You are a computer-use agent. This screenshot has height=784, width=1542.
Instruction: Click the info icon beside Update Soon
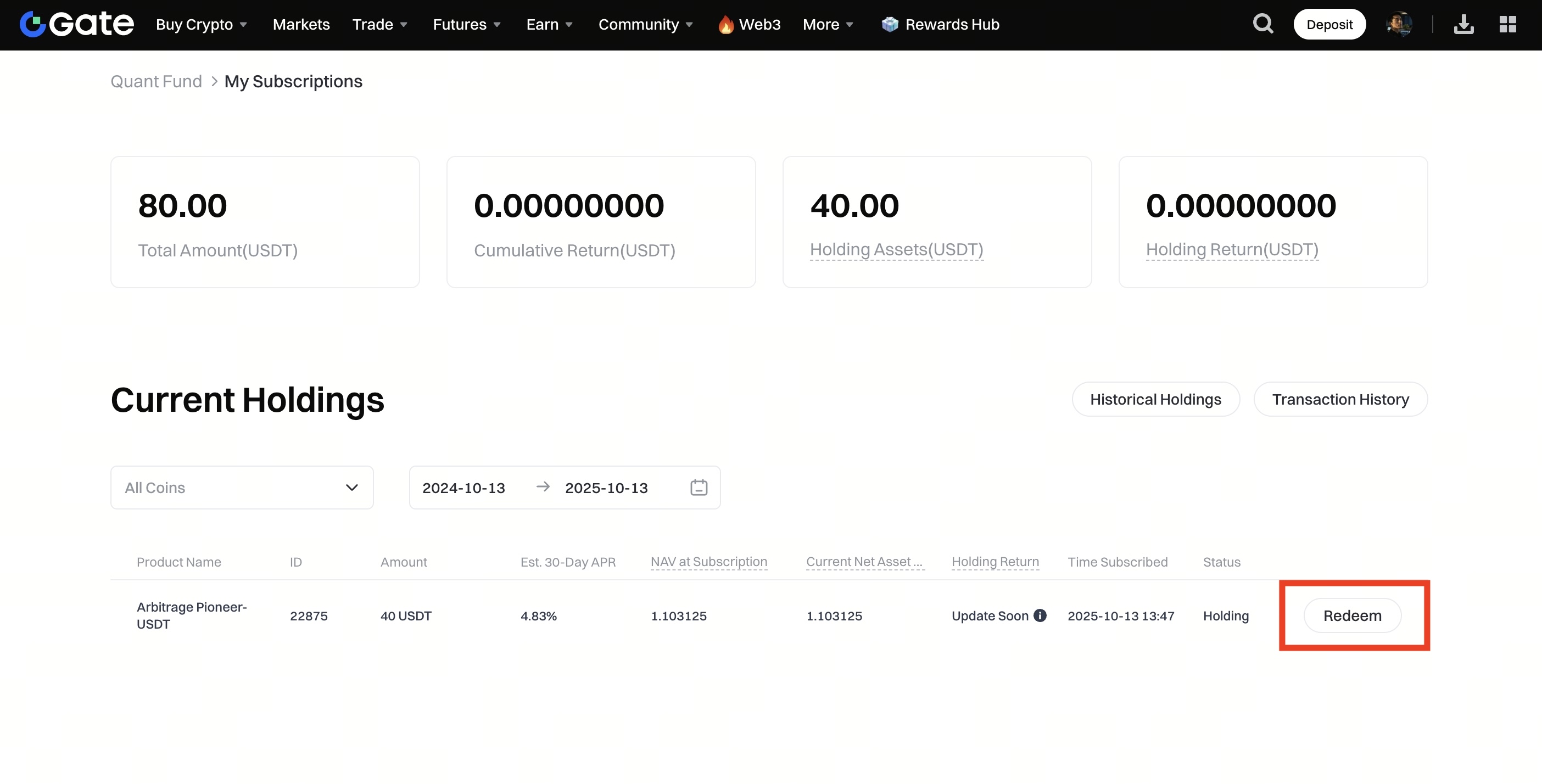(1041, 615)
